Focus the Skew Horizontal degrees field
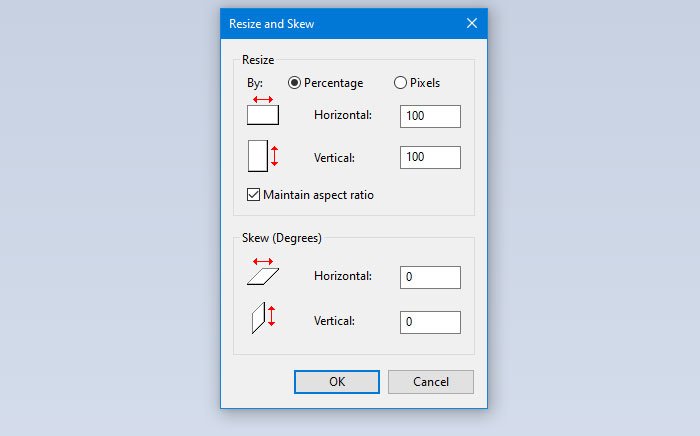This screenshot has width=700, height=436. pyautogui.click(x=430, y=277)
